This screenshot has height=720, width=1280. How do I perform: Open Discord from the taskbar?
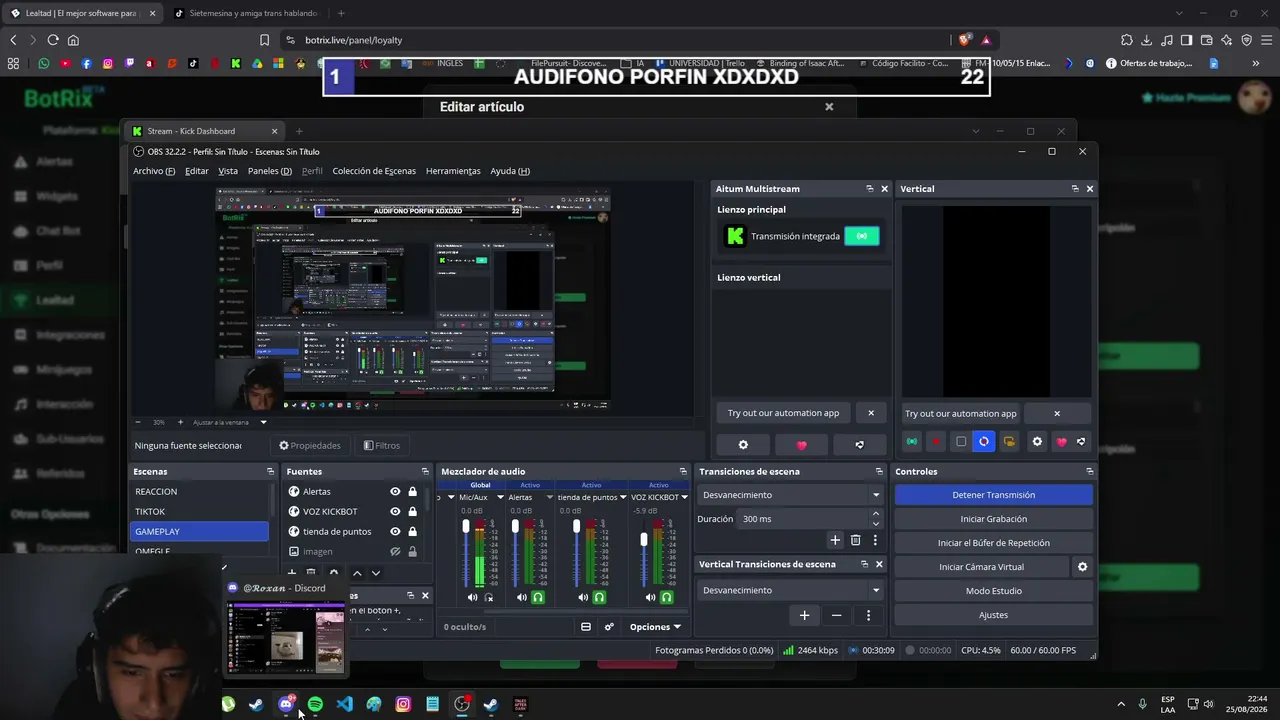[286, 704]
